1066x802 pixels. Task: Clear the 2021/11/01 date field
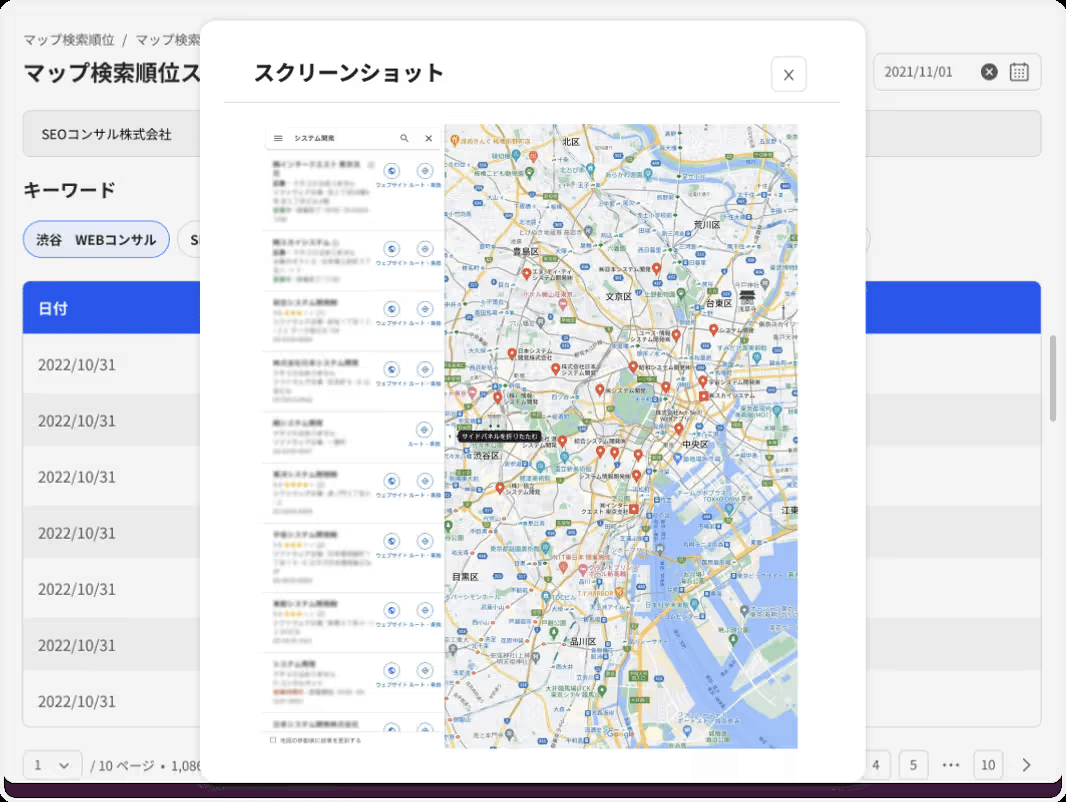(989, 71)
